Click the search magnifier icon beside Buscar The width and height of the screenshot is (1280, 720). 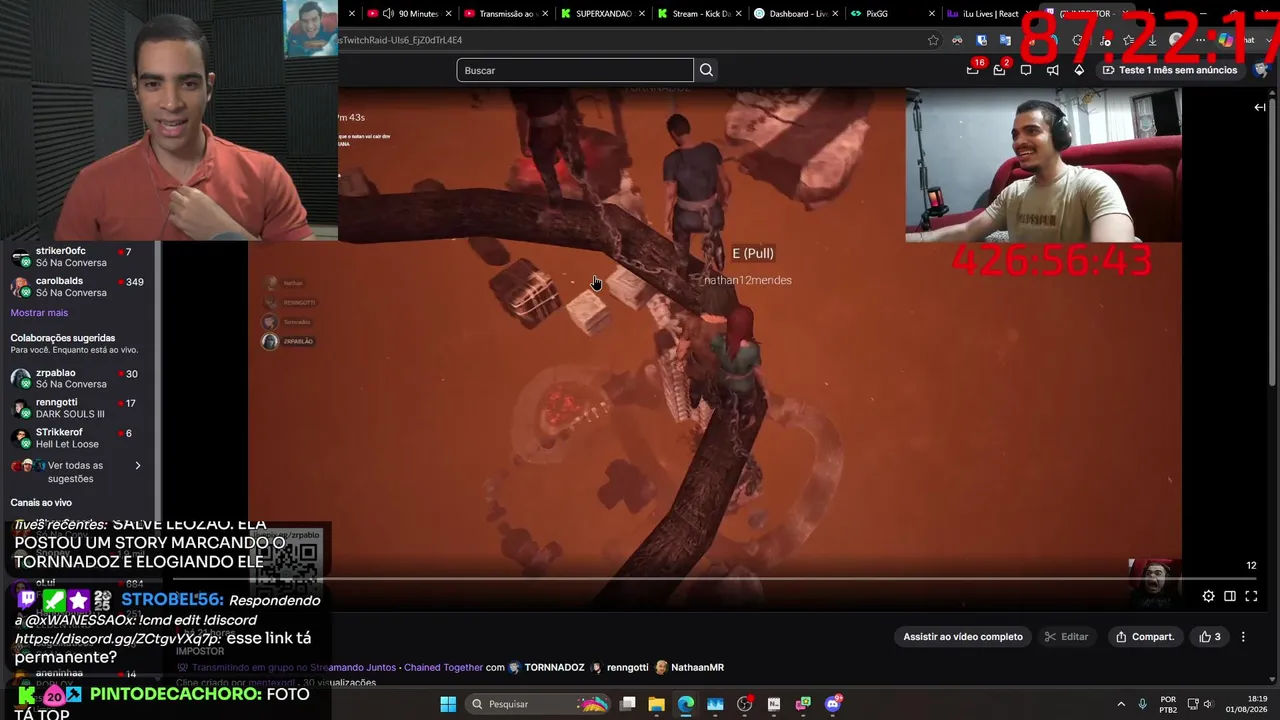click(706, 70)
